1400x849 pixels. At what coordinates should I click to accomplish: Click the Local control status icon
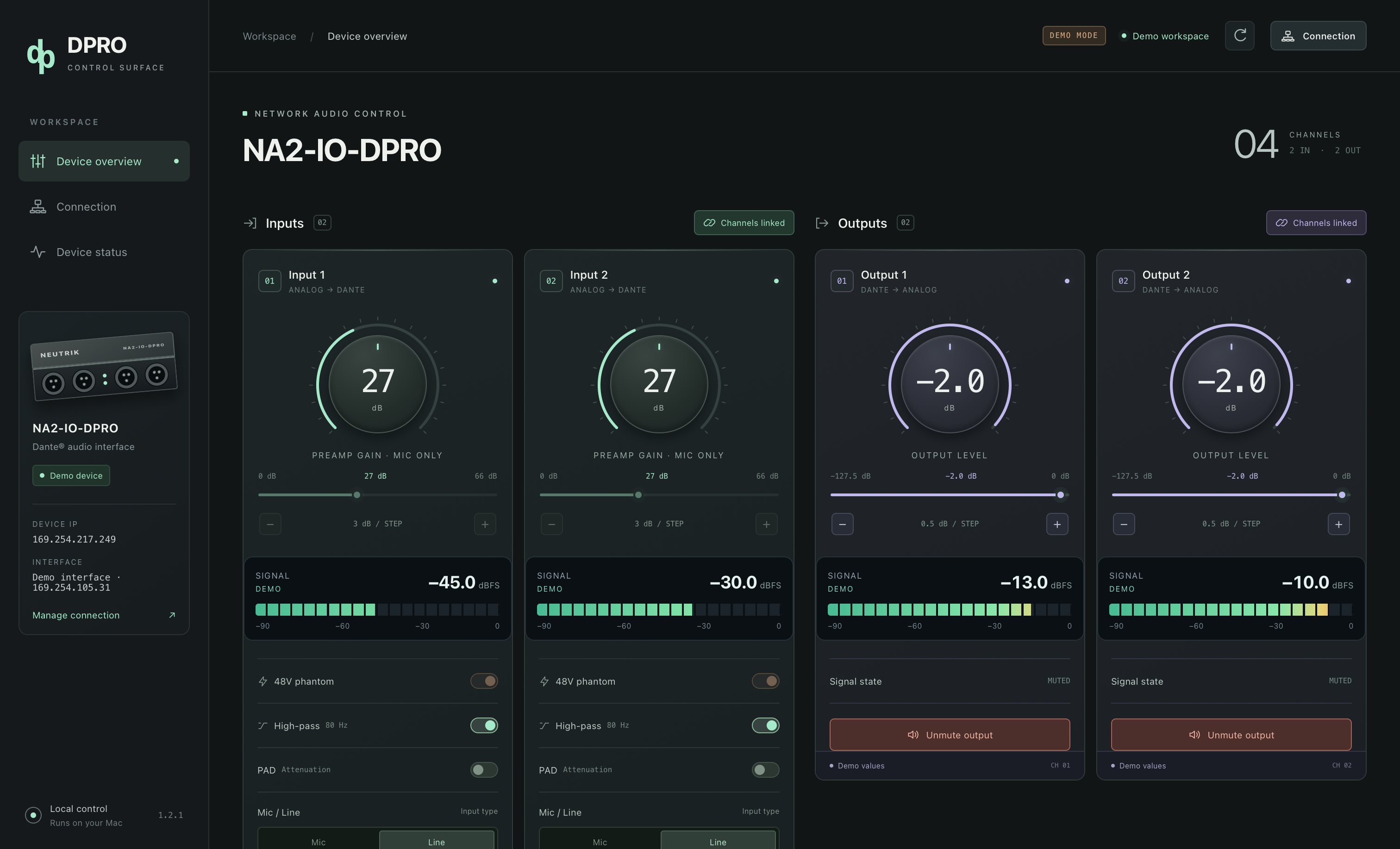pyautogui.click(x=33, y=815)
